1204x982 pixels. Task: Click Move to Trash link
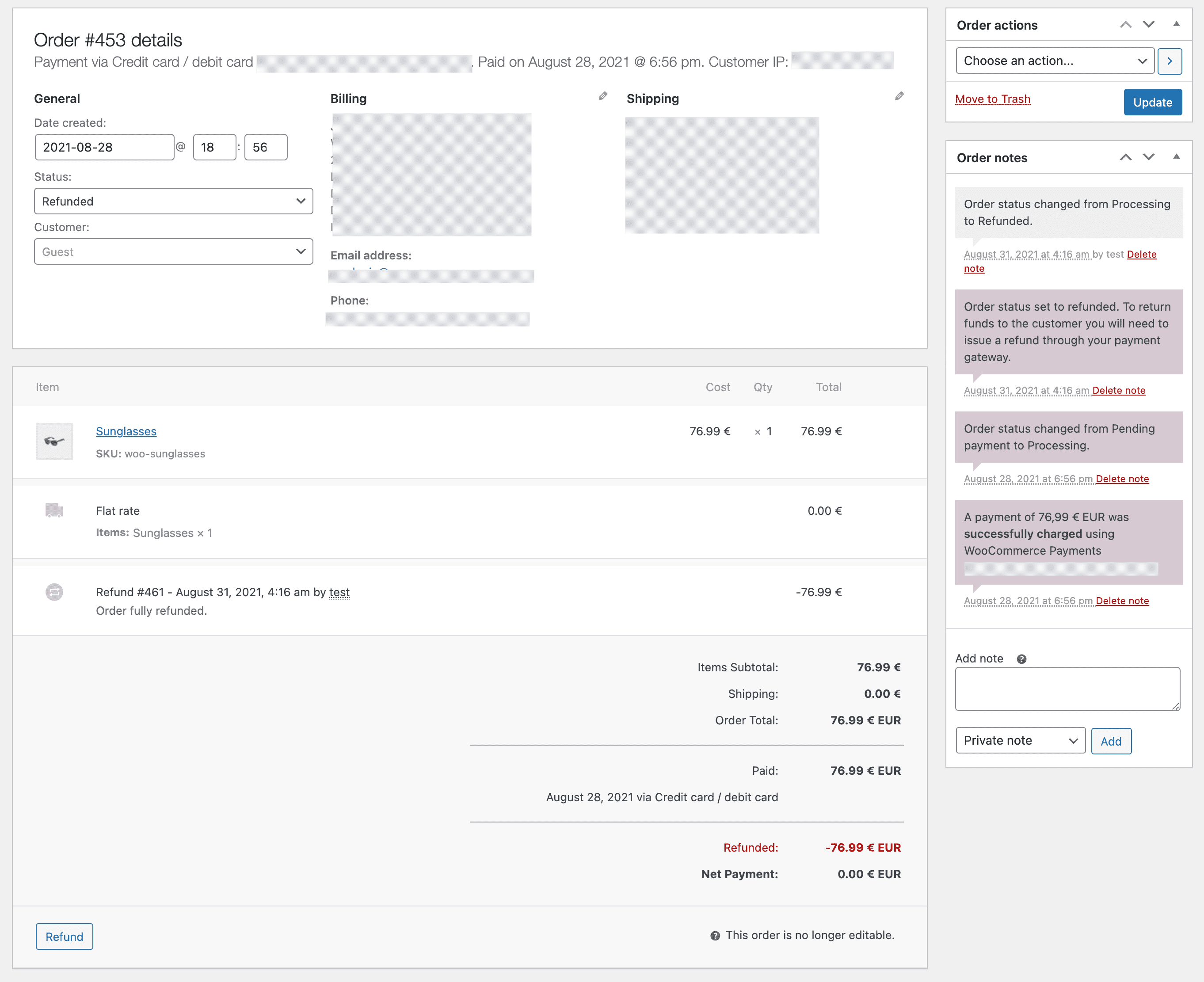click(992, 99)
